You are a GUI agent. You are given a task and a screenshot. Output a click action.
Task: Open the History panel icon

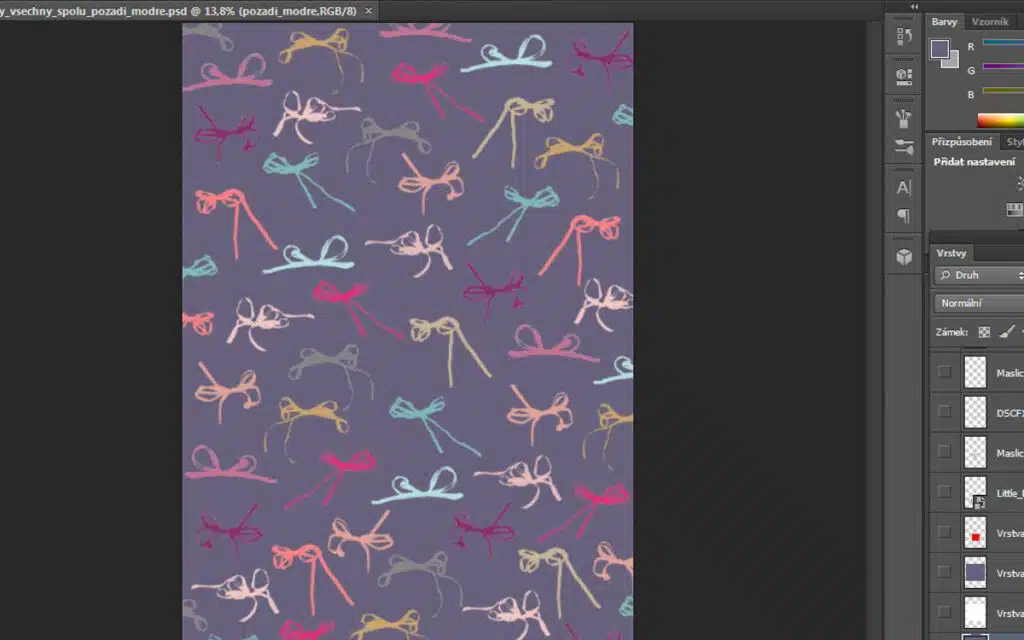(904, 37)
